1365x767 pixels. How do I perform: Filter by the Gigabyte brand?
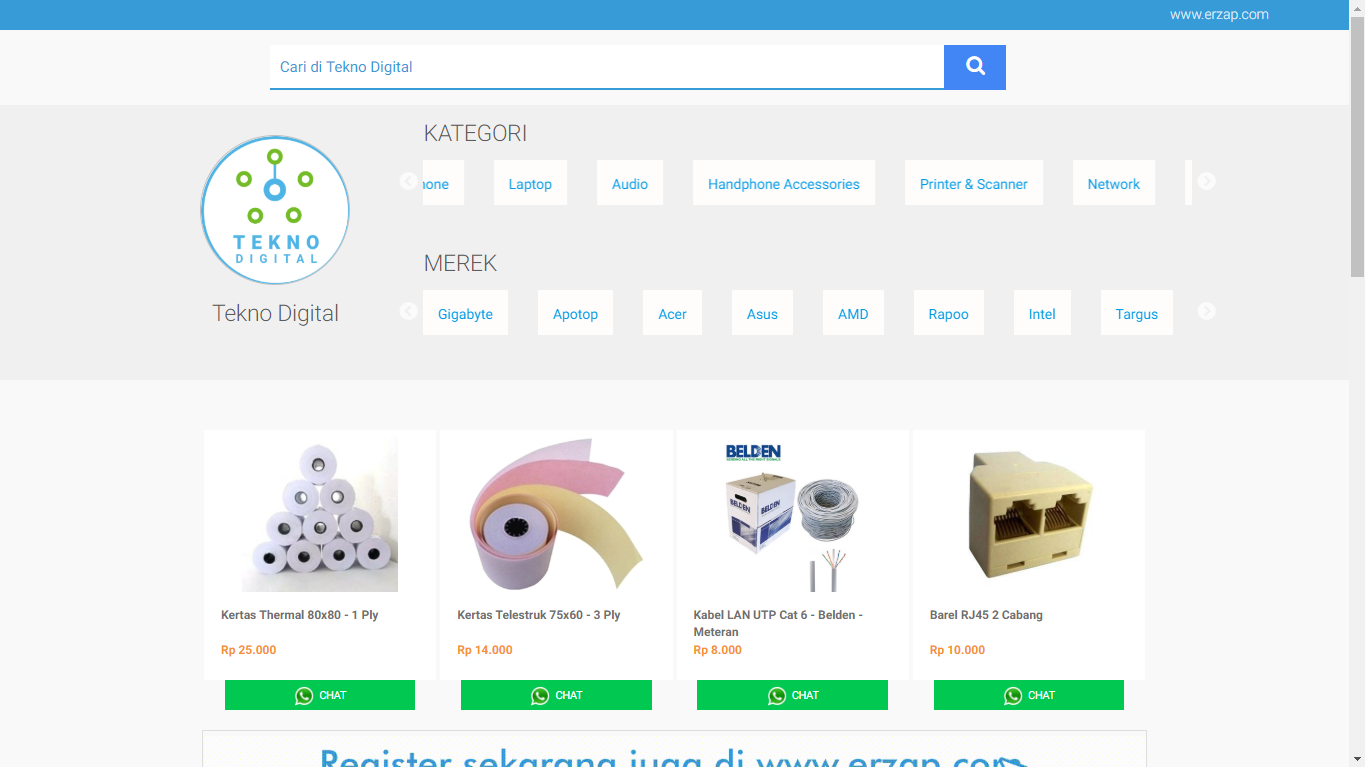465,313
